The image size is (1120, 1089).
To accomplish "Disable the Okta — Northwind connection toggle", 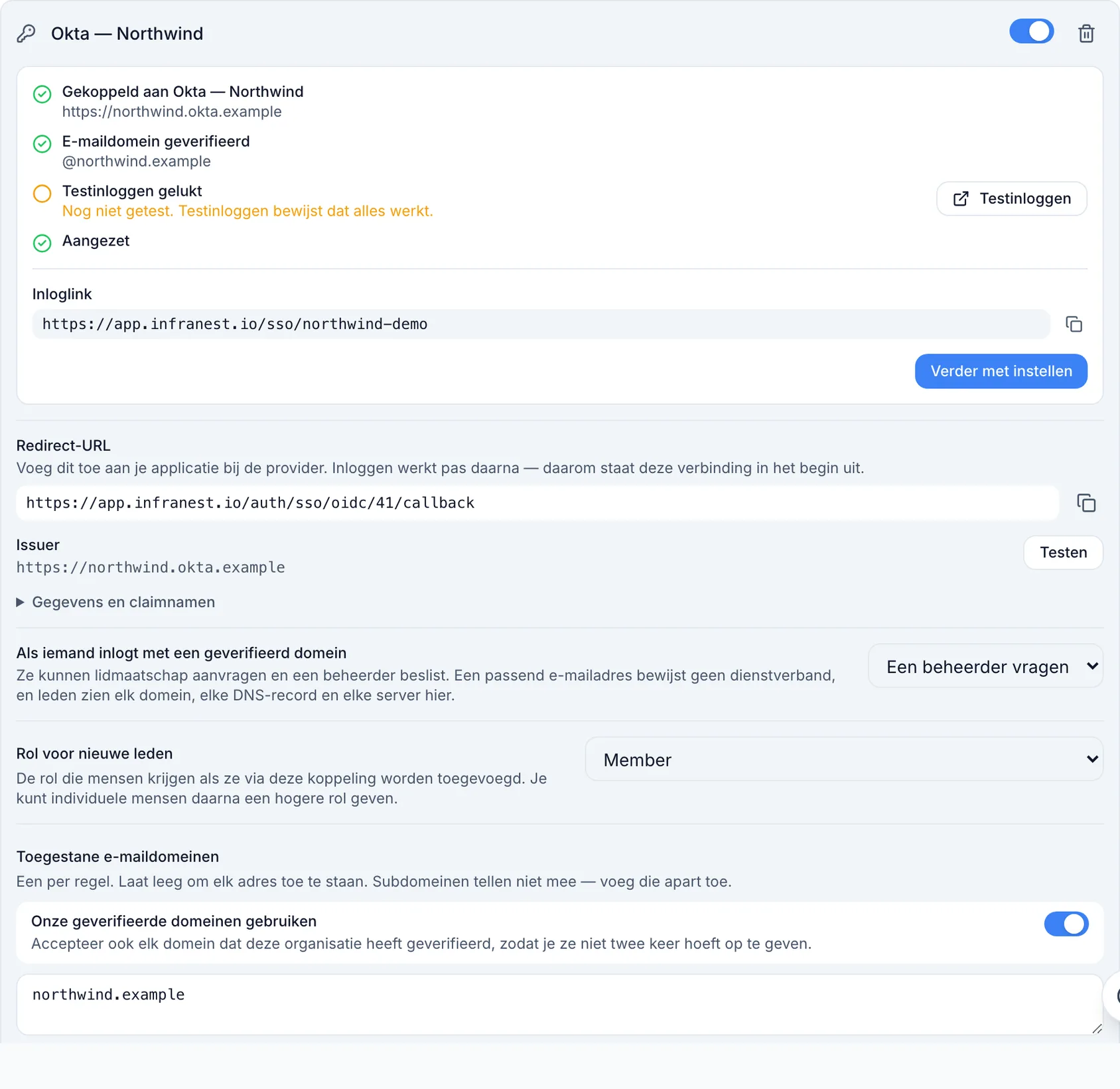I will coord(1031,31).
